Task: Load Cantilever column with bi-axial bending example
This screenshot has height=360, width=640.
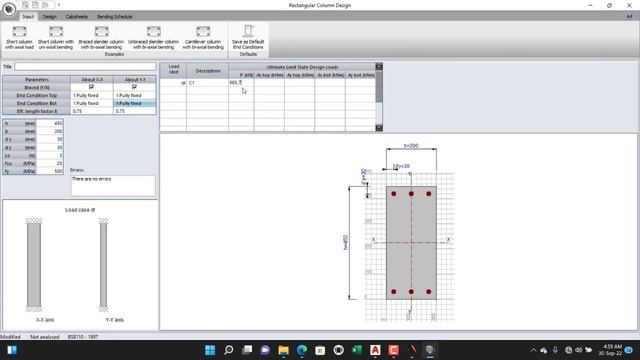Action: click(x=203, y=38)
